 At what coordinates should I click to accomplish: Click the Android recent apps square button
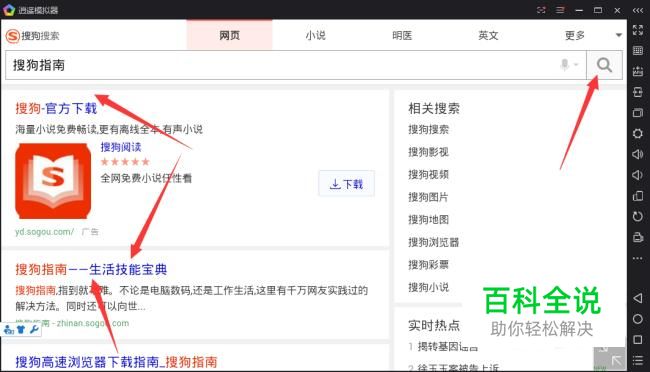pyautogui.click(x=638, y=340)
